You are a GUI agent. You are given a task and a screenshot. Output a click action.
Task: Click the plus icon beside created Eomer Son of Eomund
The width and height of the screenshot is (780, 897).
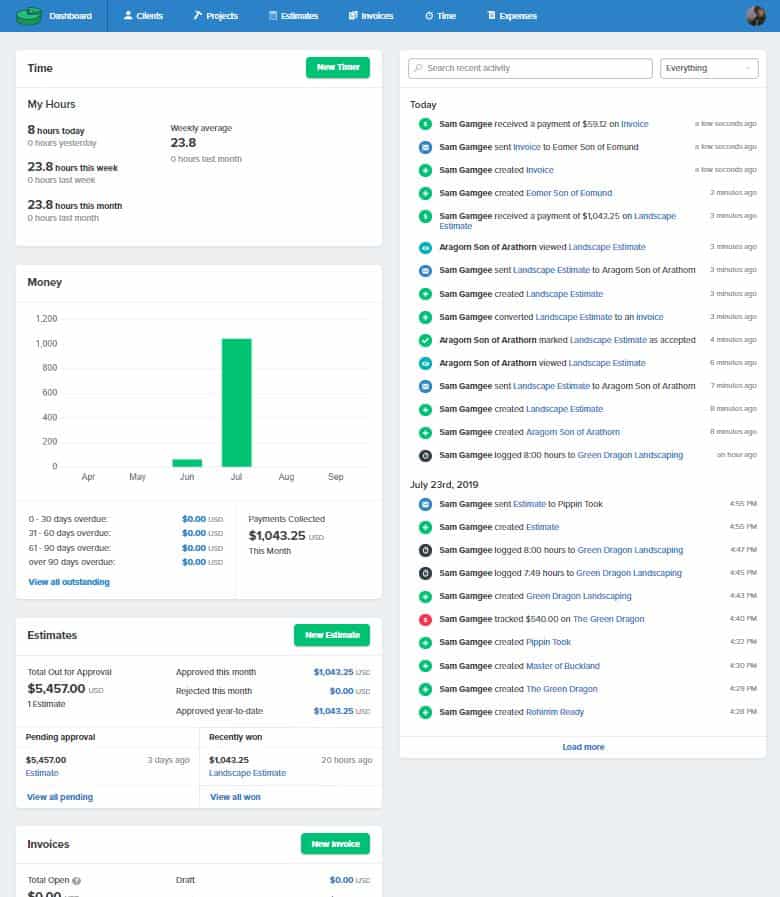coord(425,193)
